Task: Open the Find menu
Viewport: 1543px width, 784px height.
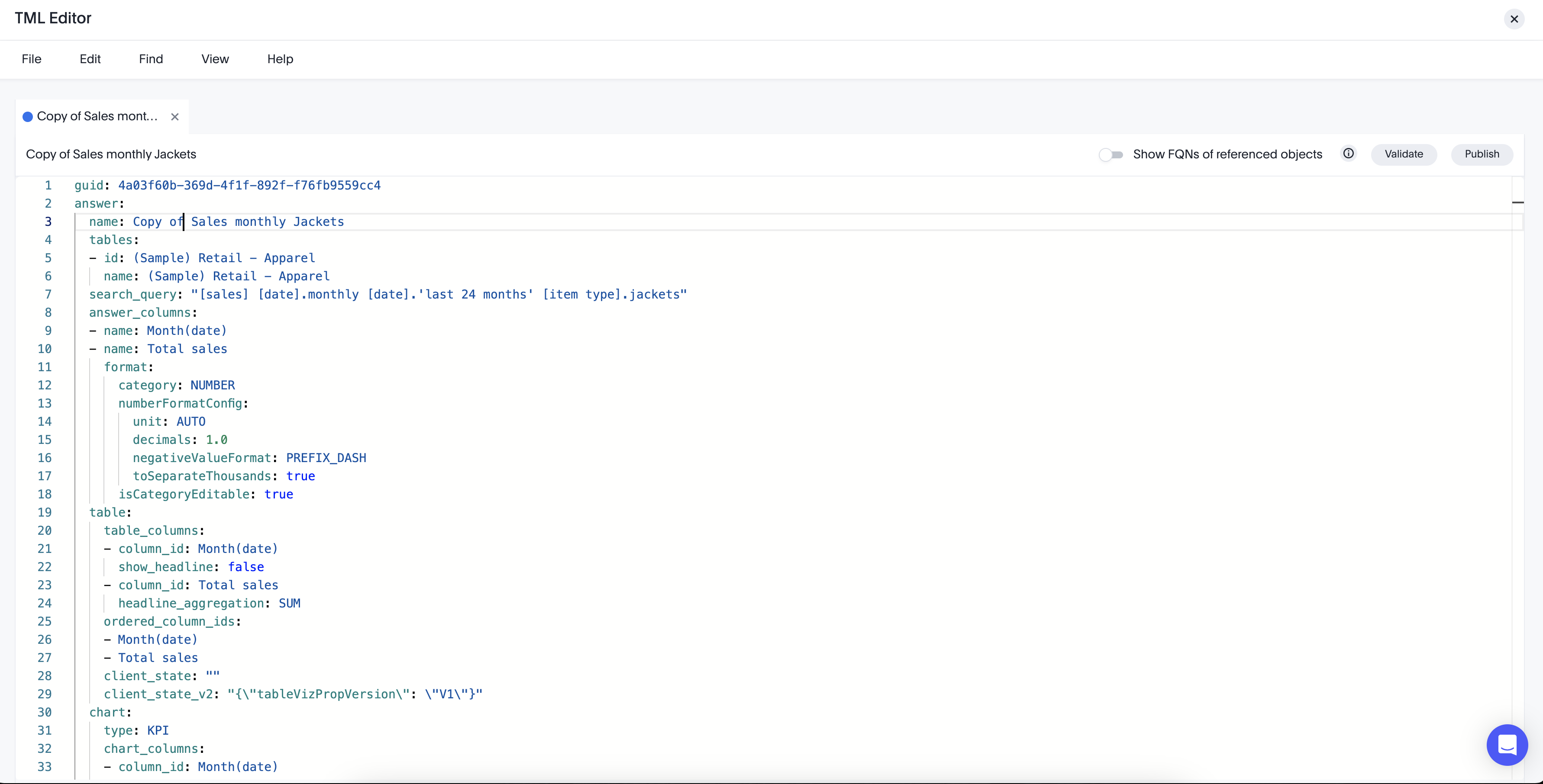Action: 150,59
